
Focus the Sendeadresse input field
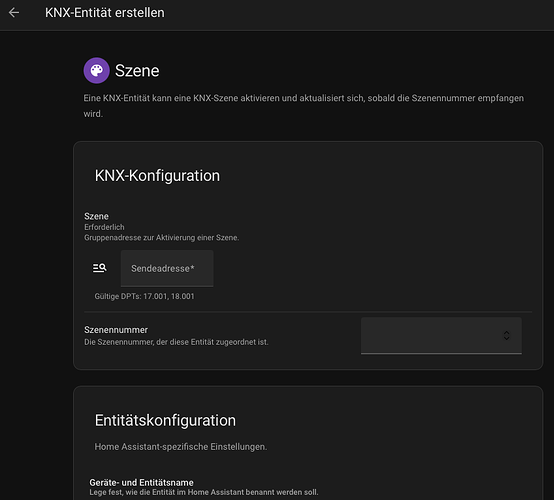167,269
